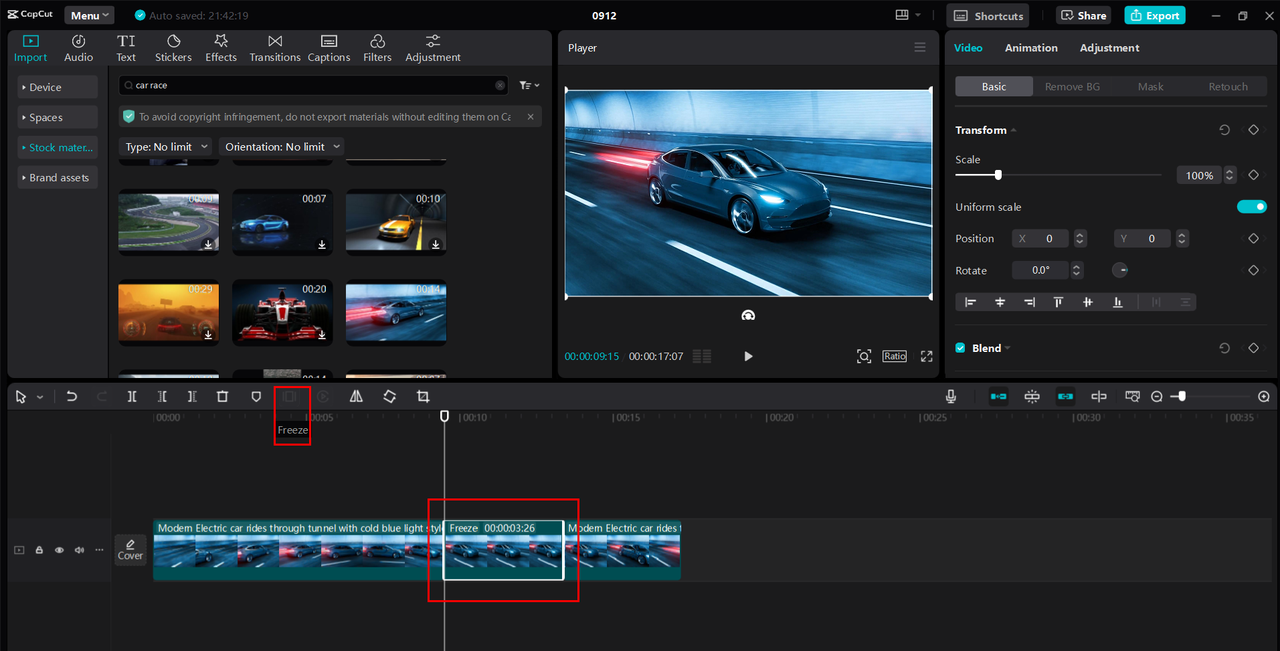Mute the video track audio
The image size is (1280, 651).
pos(79,550)
